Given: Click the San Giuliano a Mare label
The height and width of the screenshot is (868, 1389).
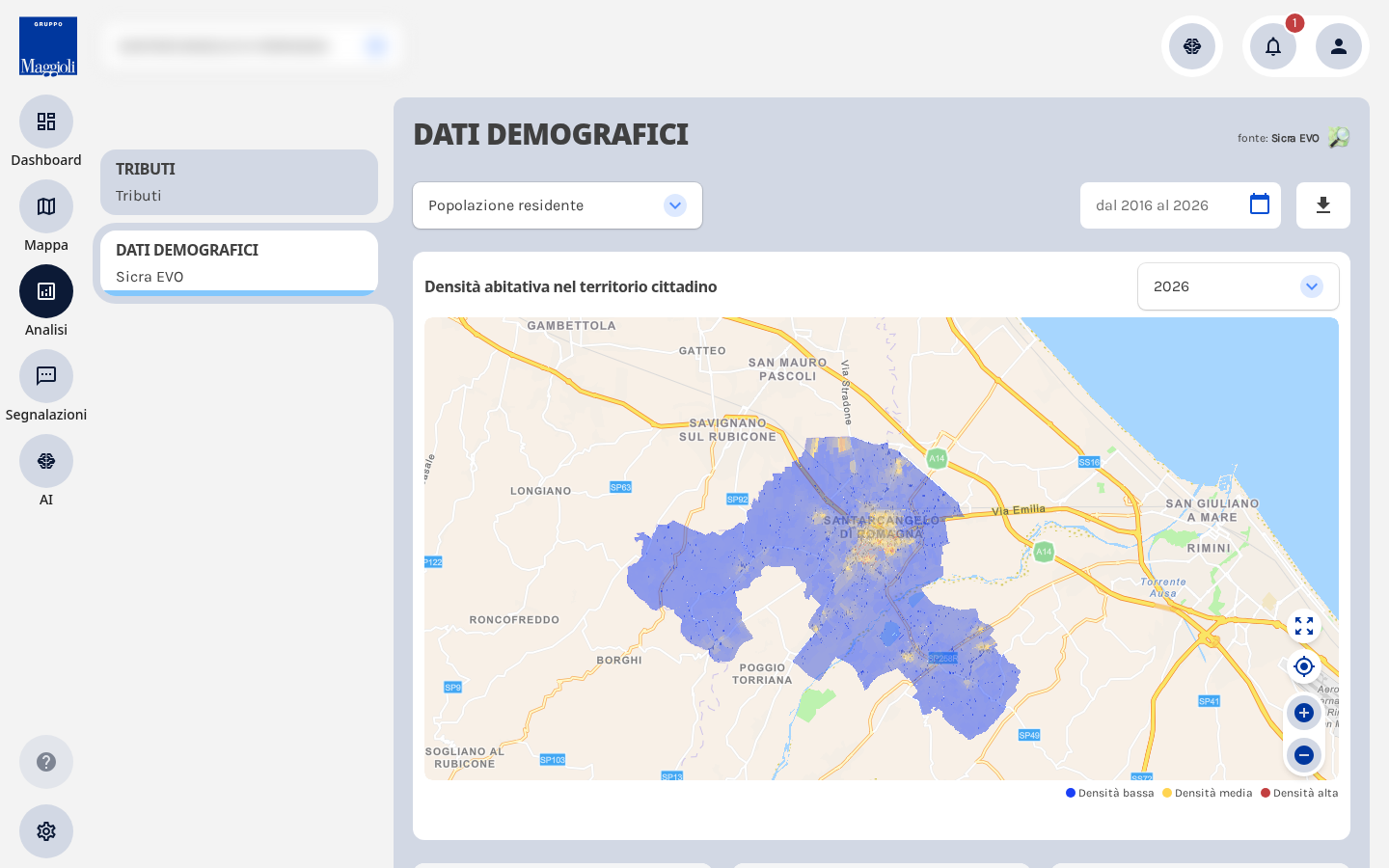Looking at the screenshot, I should [1212, 510].
